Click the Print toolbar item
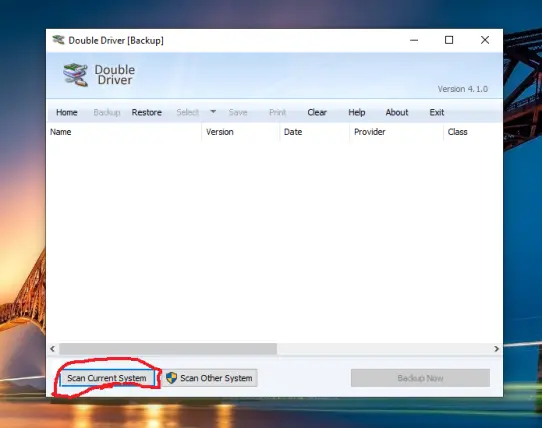 (278, 112)
